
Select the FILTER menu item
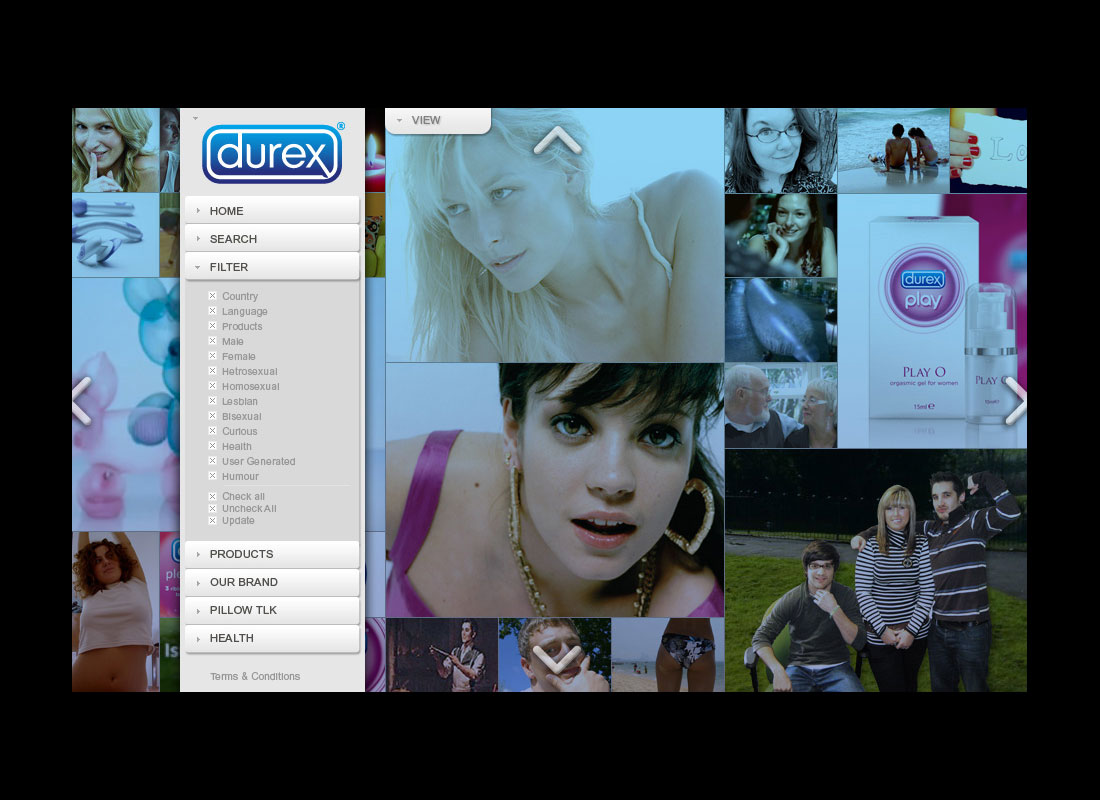[x=272, y=267]
